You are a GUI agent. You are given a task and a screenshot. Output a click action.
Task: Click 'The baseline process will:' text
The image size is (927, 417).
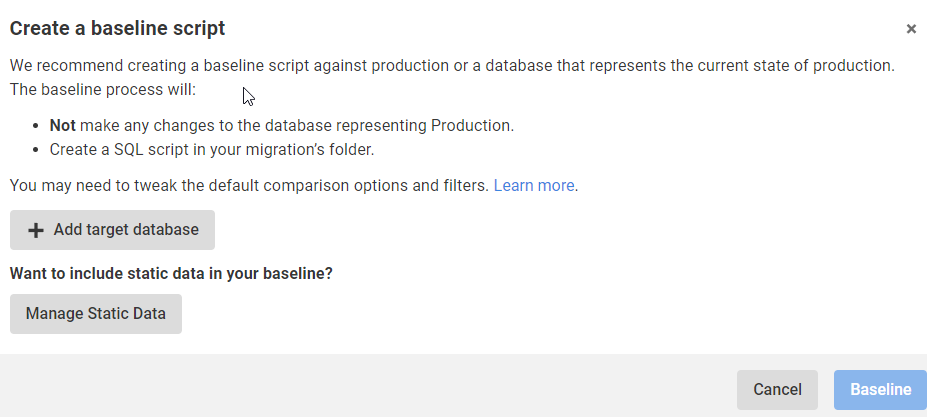click(104, 89)
